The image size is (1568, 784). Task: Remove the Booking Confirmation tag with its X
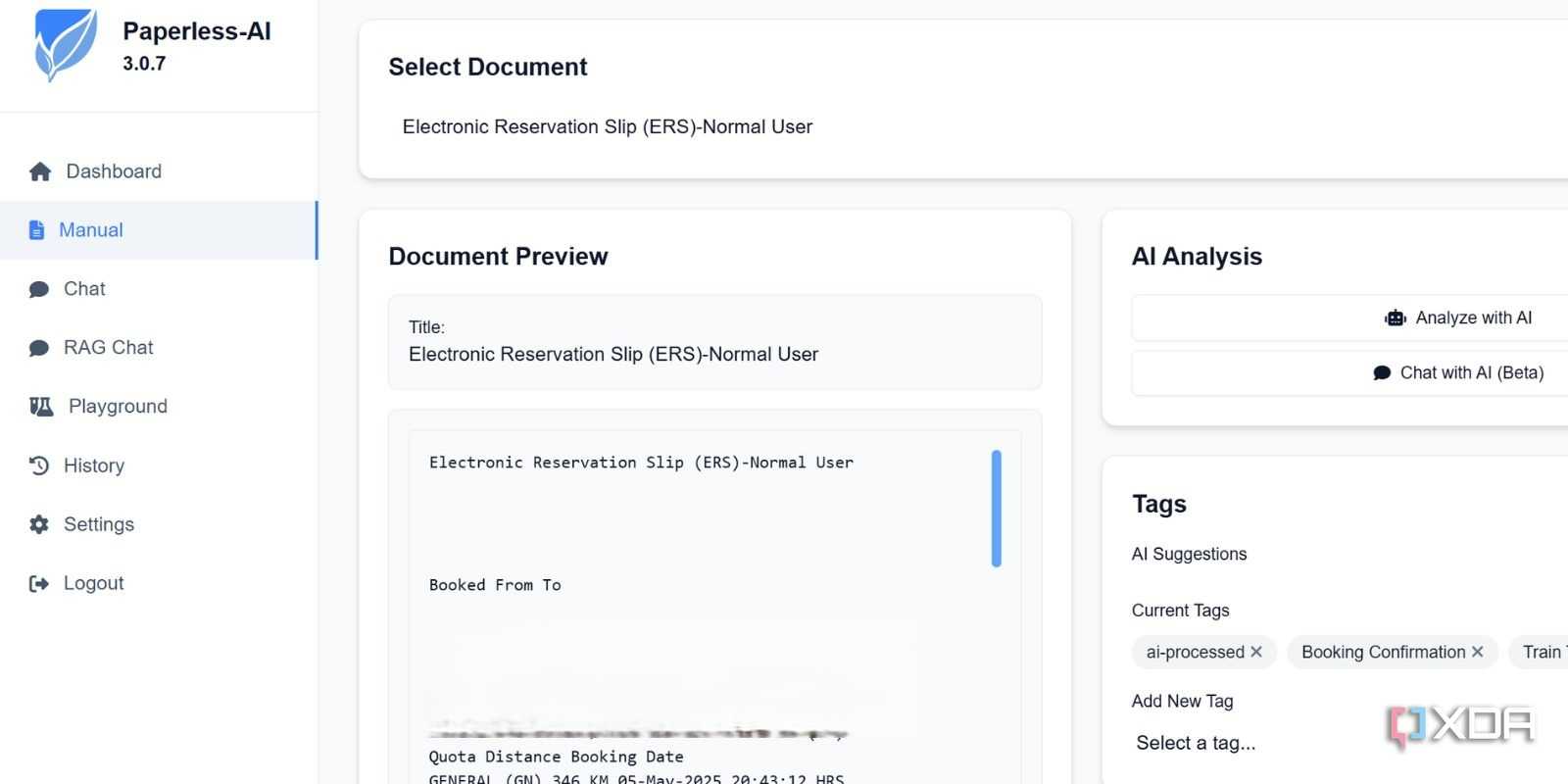tap(1478, 652)
